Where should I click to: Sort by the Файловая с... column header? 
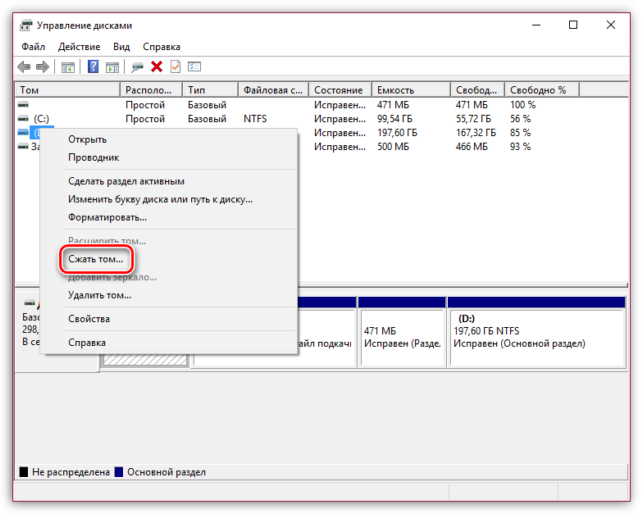coord(274,90)
